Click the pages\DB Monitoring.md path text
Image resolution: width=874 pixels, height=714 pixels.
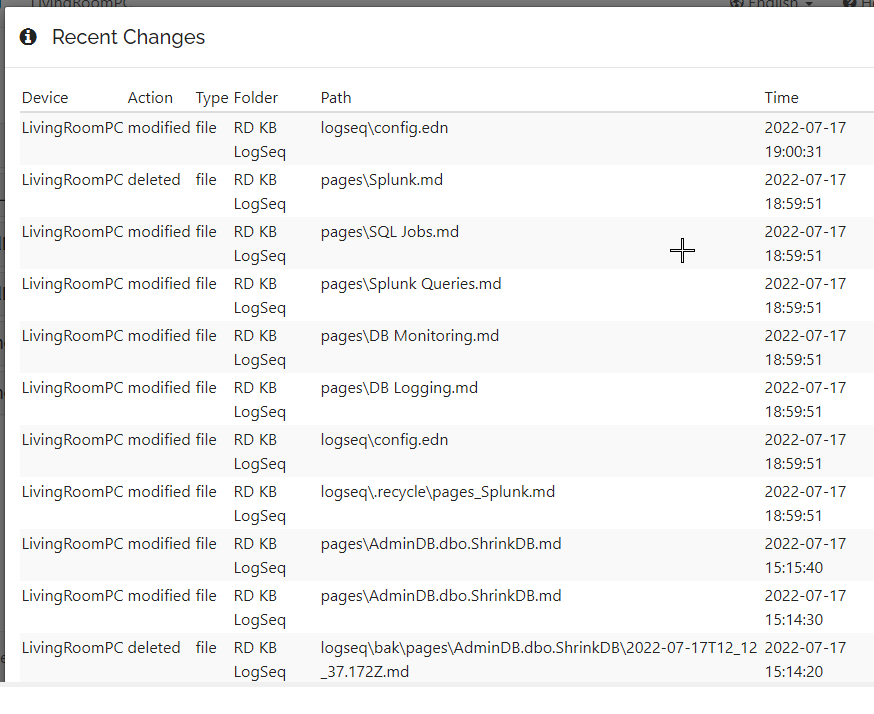[x=409, y=335]
